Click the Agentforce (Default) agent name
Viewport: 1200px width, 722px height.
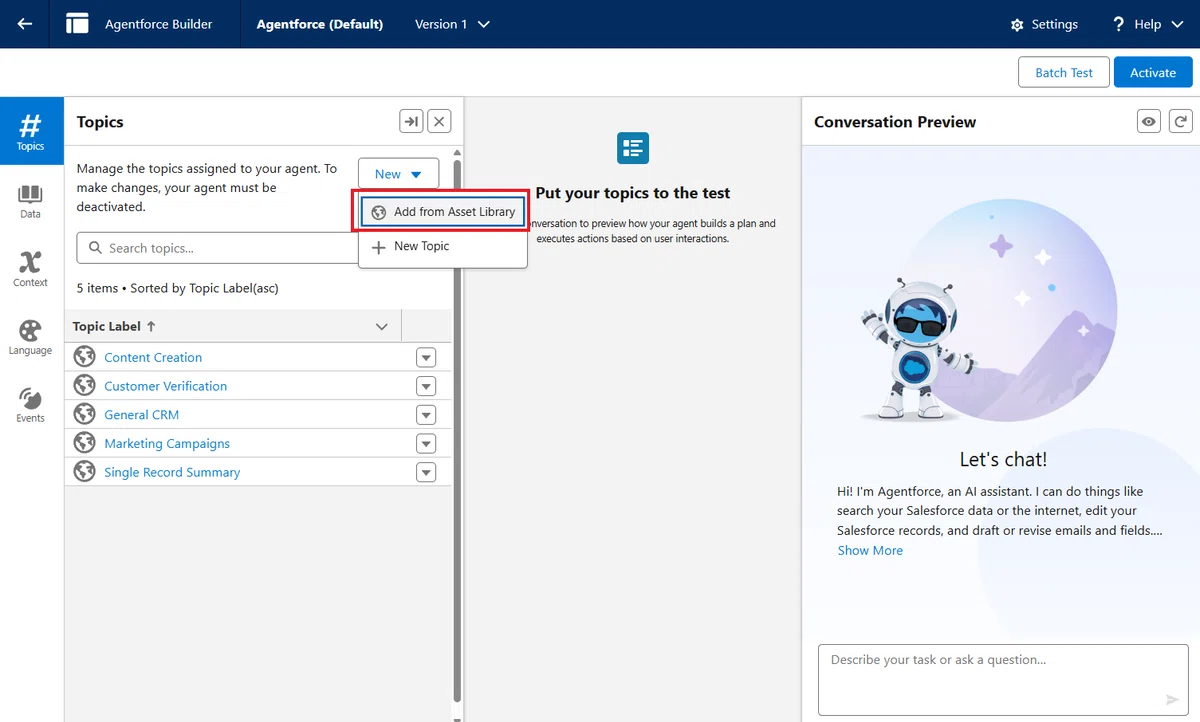click(x=320, y=24)
